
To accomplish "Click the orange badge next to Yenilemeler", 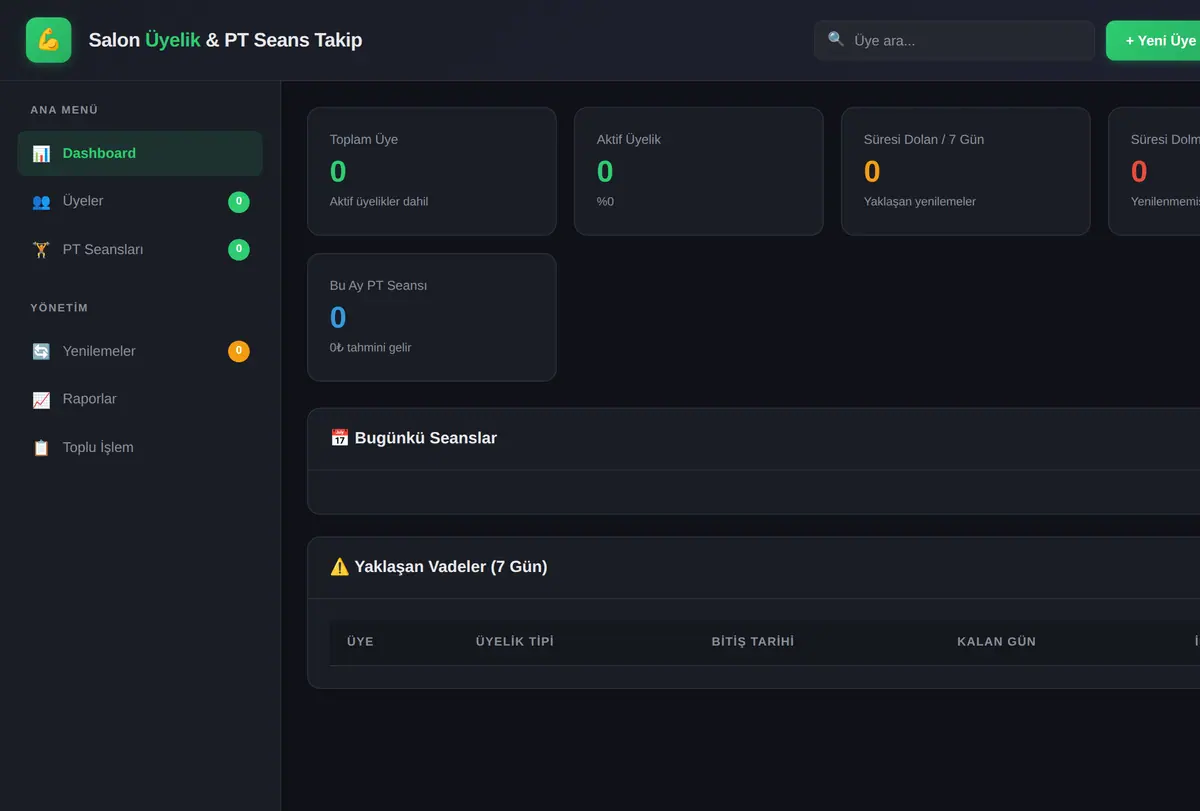I will (239, 351).
